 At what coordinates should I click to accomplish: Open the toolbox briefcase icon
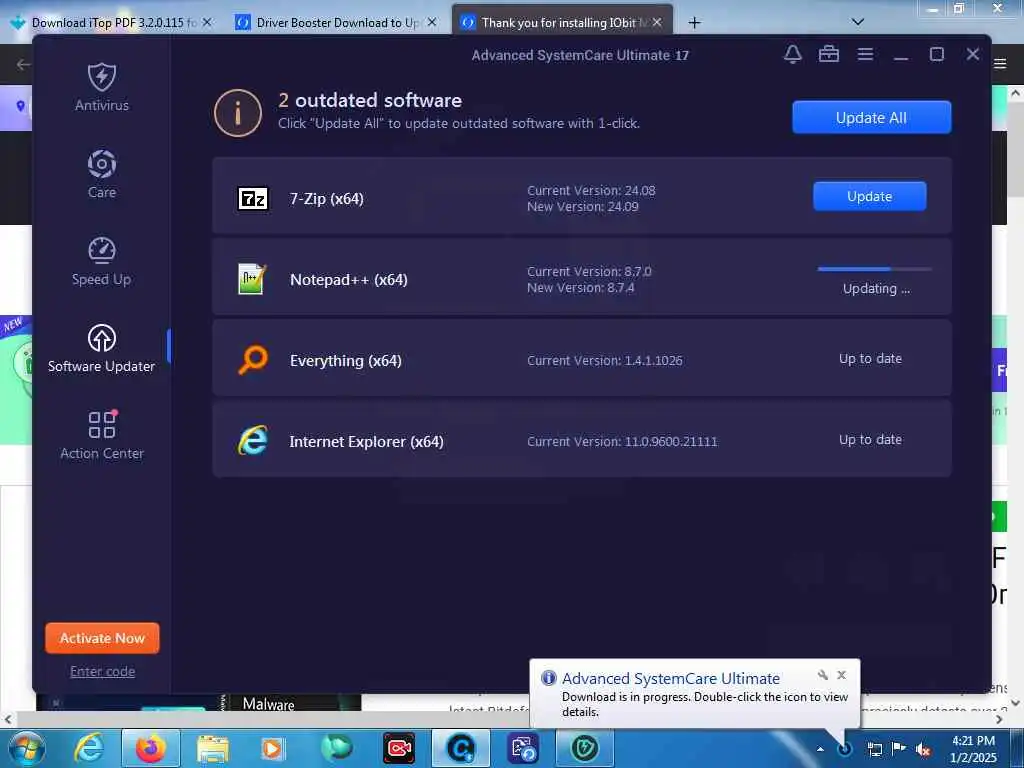829,54
